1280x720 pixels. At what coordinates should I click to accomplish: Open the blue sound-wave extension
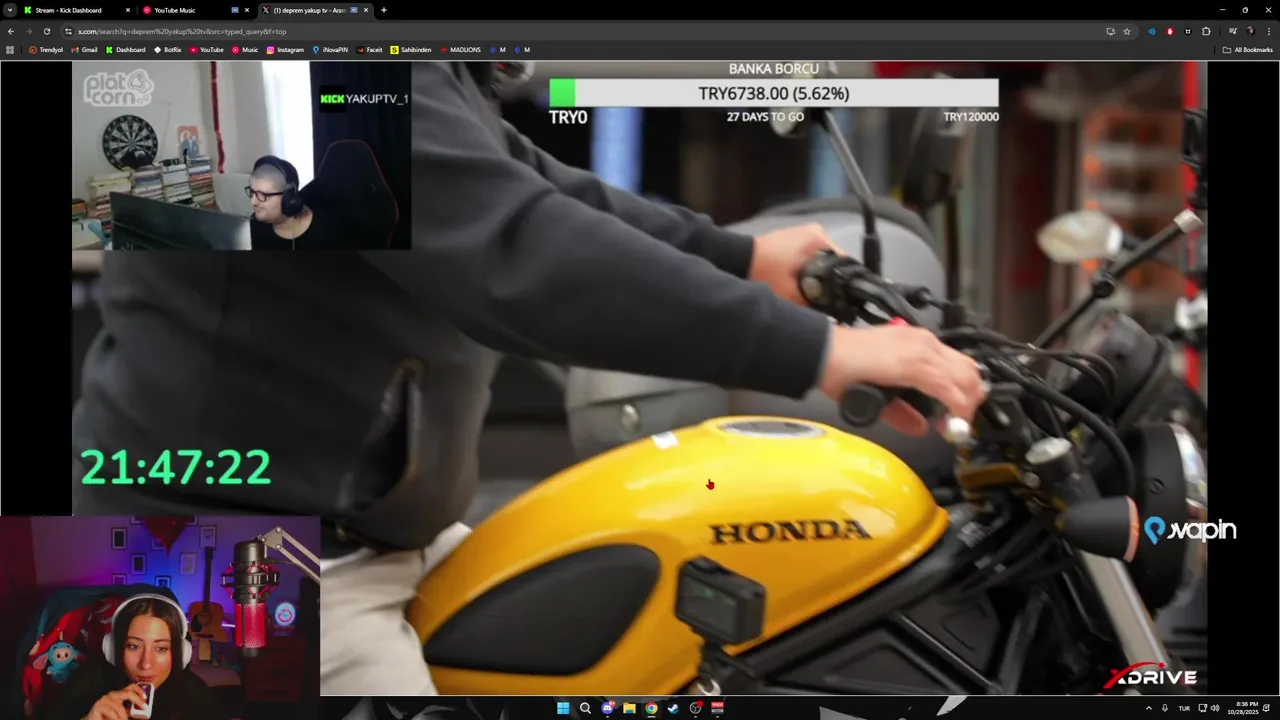pos(1151,31)
